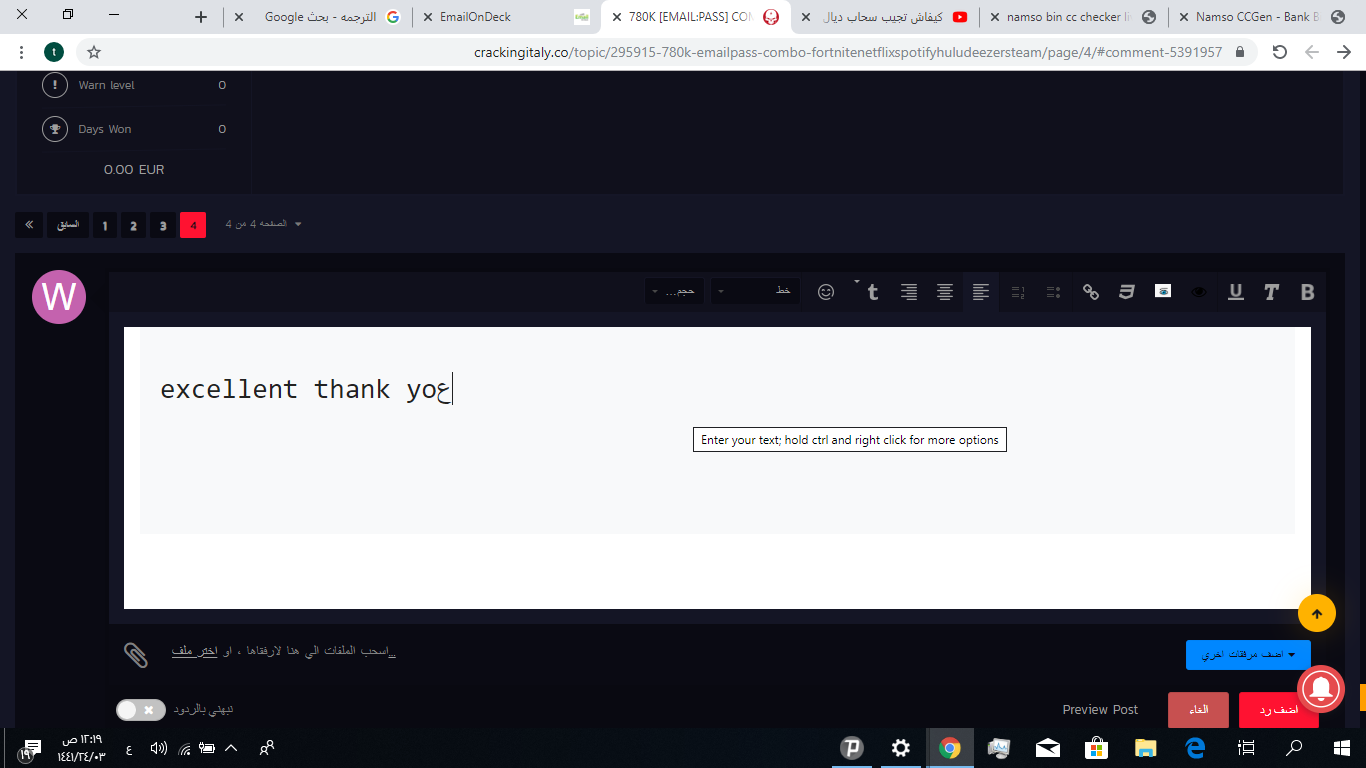Click the yellow scroll-to-top arrow button

coord(1316,613)
